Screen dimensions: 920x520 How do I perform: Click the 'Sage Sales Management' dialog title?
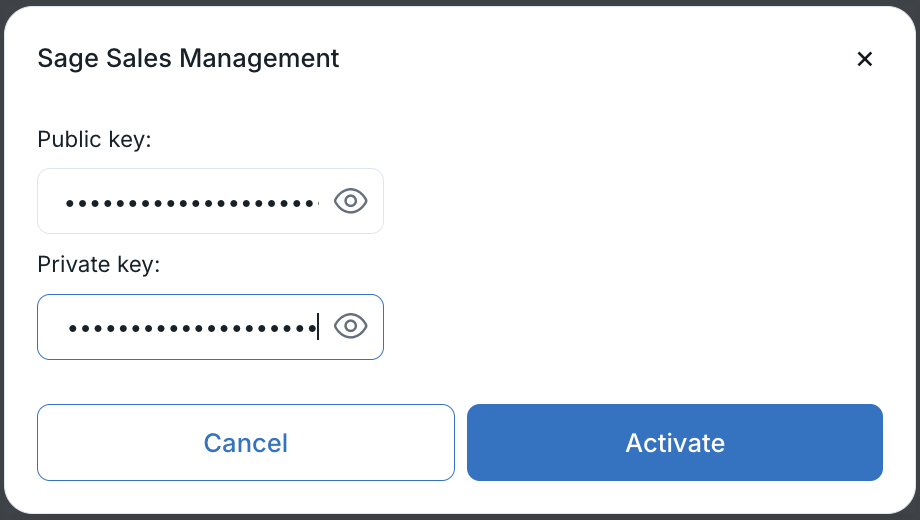pyautogui.click(x=188, y=58)
